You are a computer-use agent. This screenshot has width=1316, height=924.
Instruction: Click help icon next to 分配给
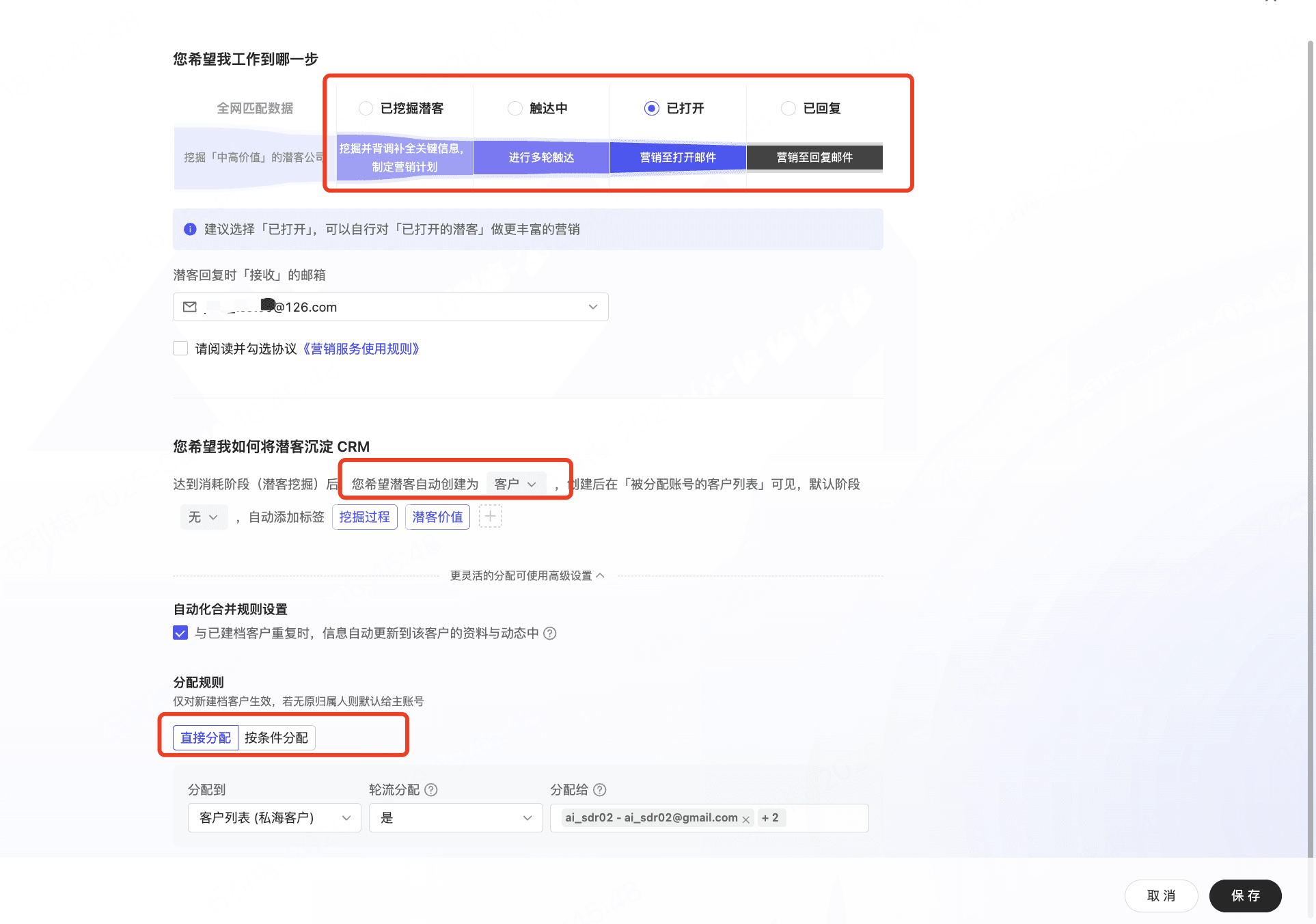click(600, 790)
